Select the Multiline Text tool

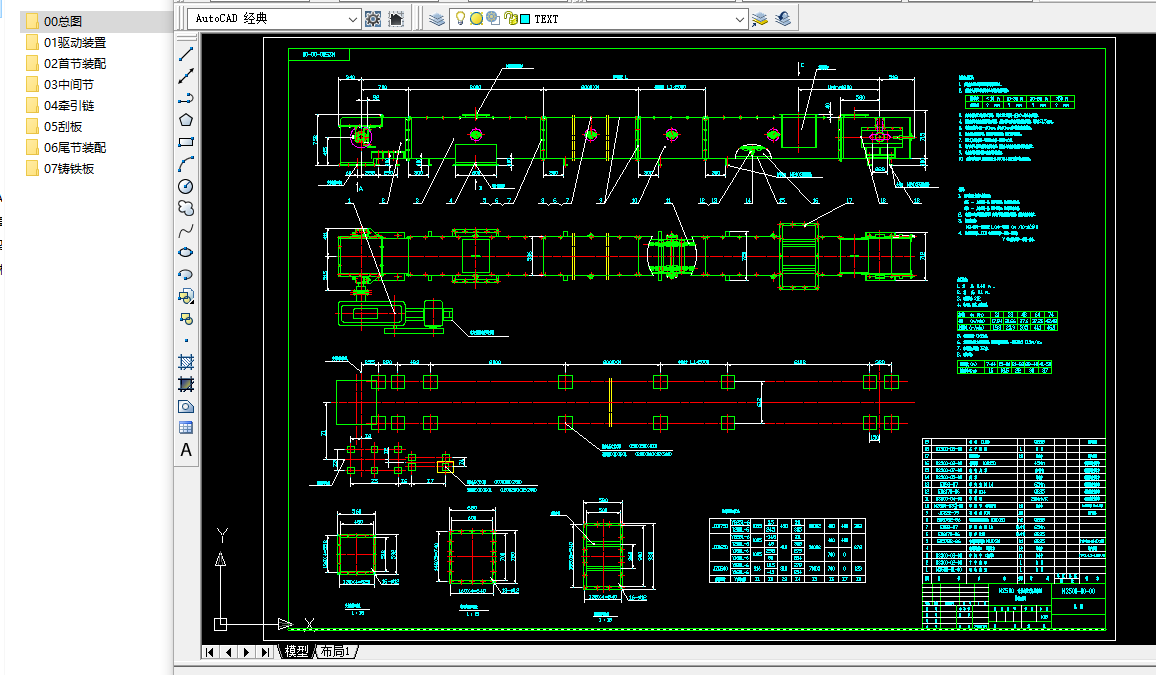[186, 450]
